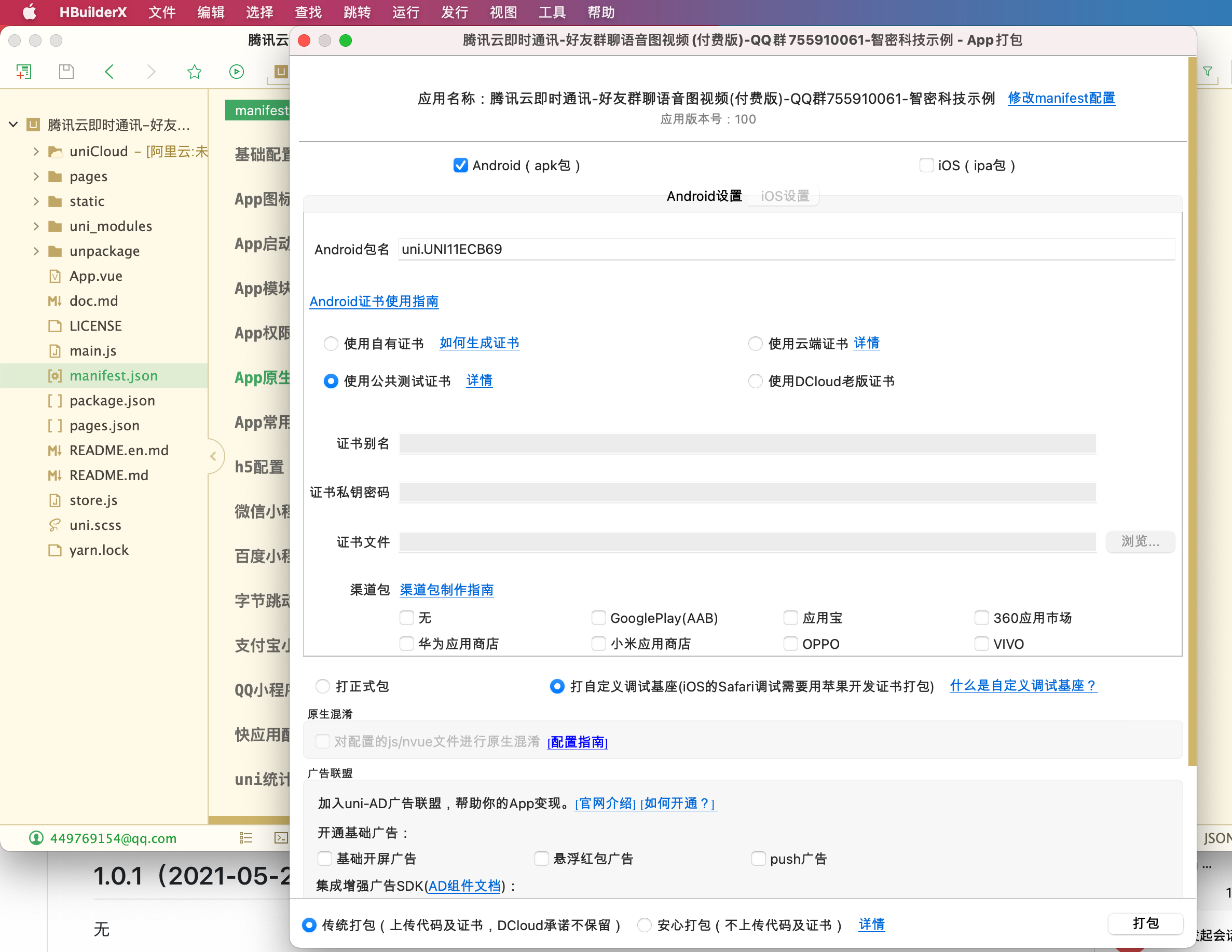This screenshot has height=952, width=1232.
Task: Check the VIVO channel checkbox
Action: 981,644
